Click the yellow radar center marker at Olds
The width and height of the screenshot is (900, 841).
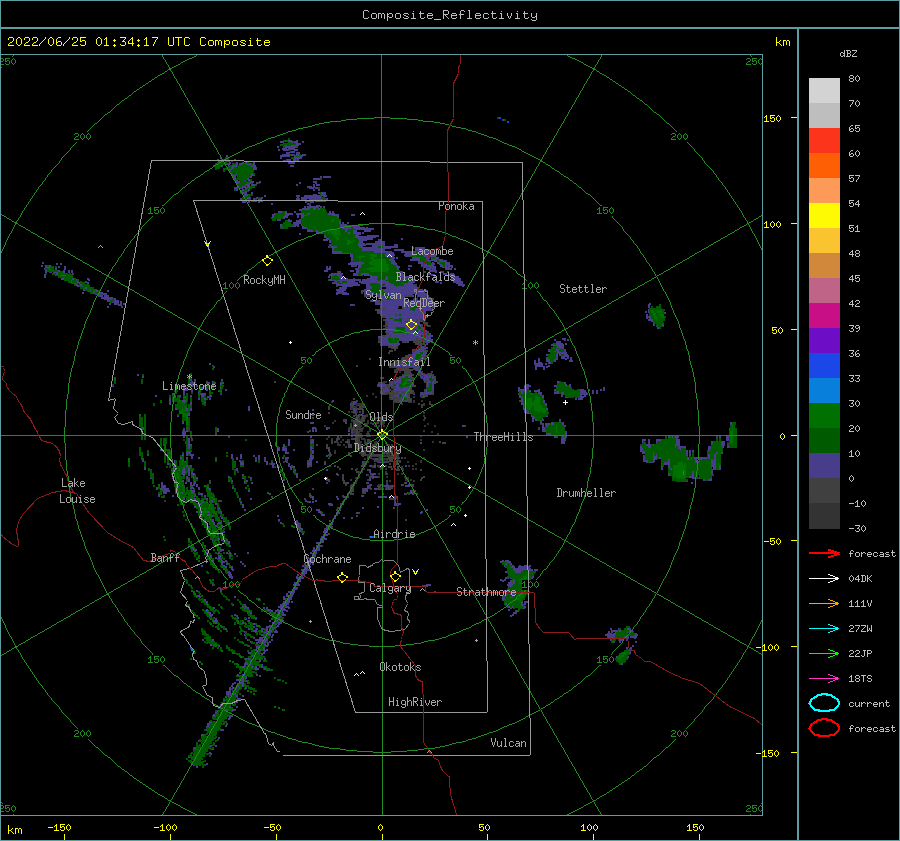(382, 435)
